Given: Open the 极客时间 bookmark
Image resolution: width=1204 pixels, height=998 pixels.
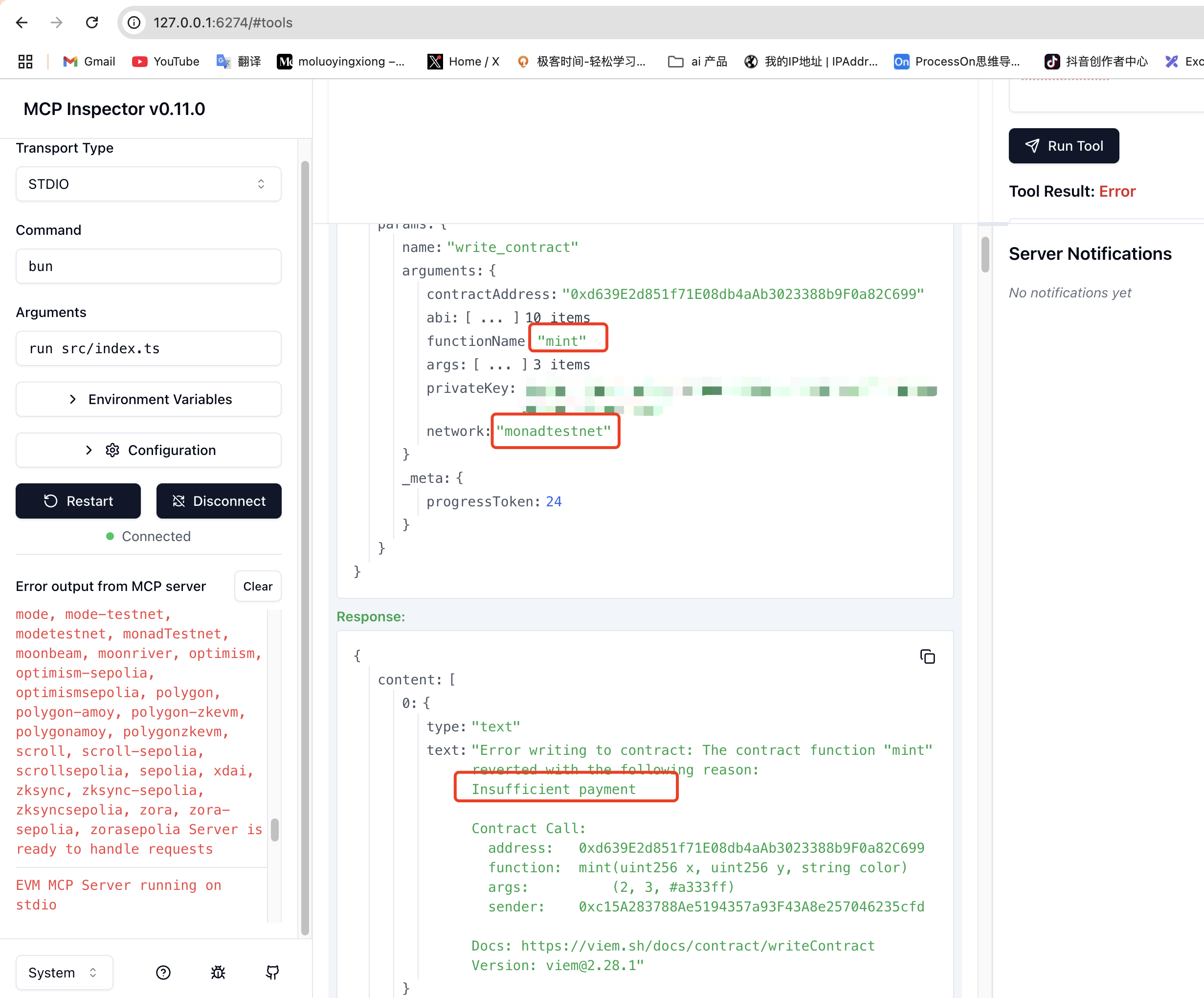Looking at the screenshot, I should (581, 61).
